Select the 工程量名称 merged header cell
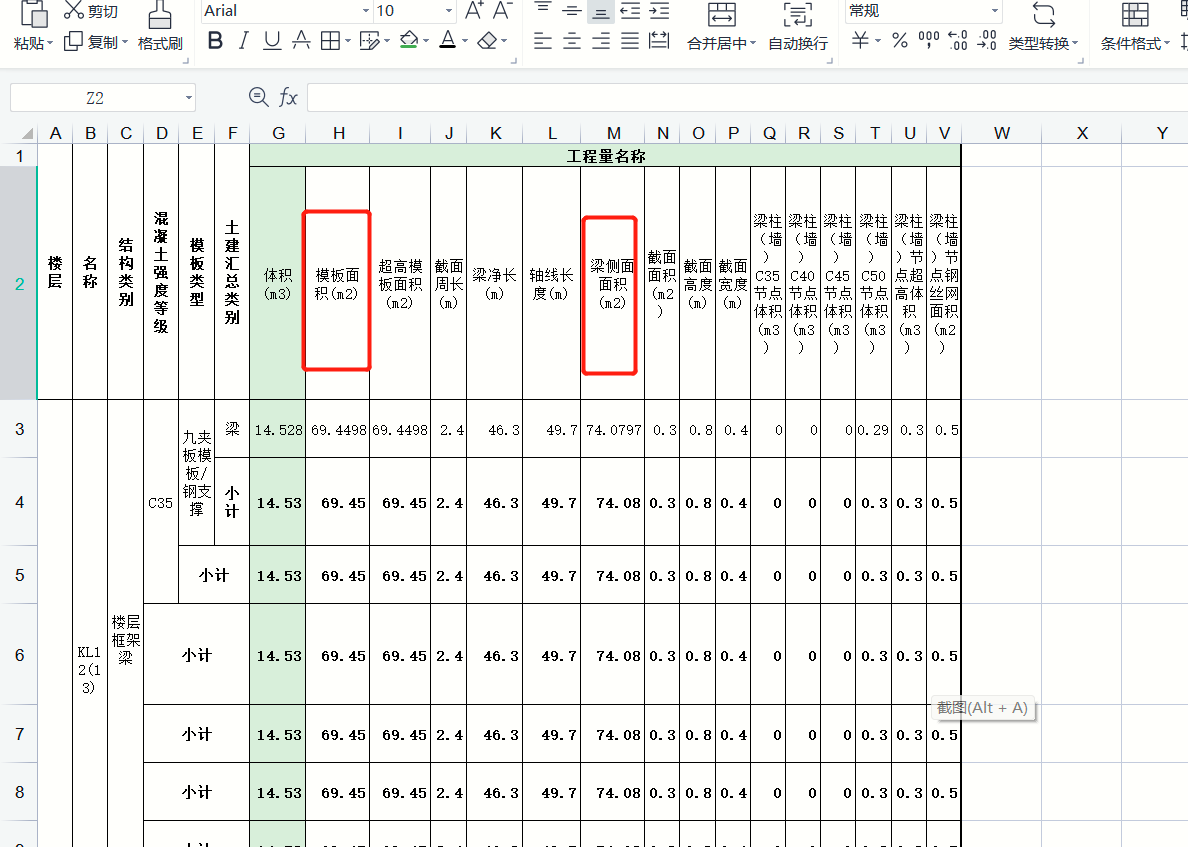The height and width of the screenshot is (847, 1188). [605, 156]
